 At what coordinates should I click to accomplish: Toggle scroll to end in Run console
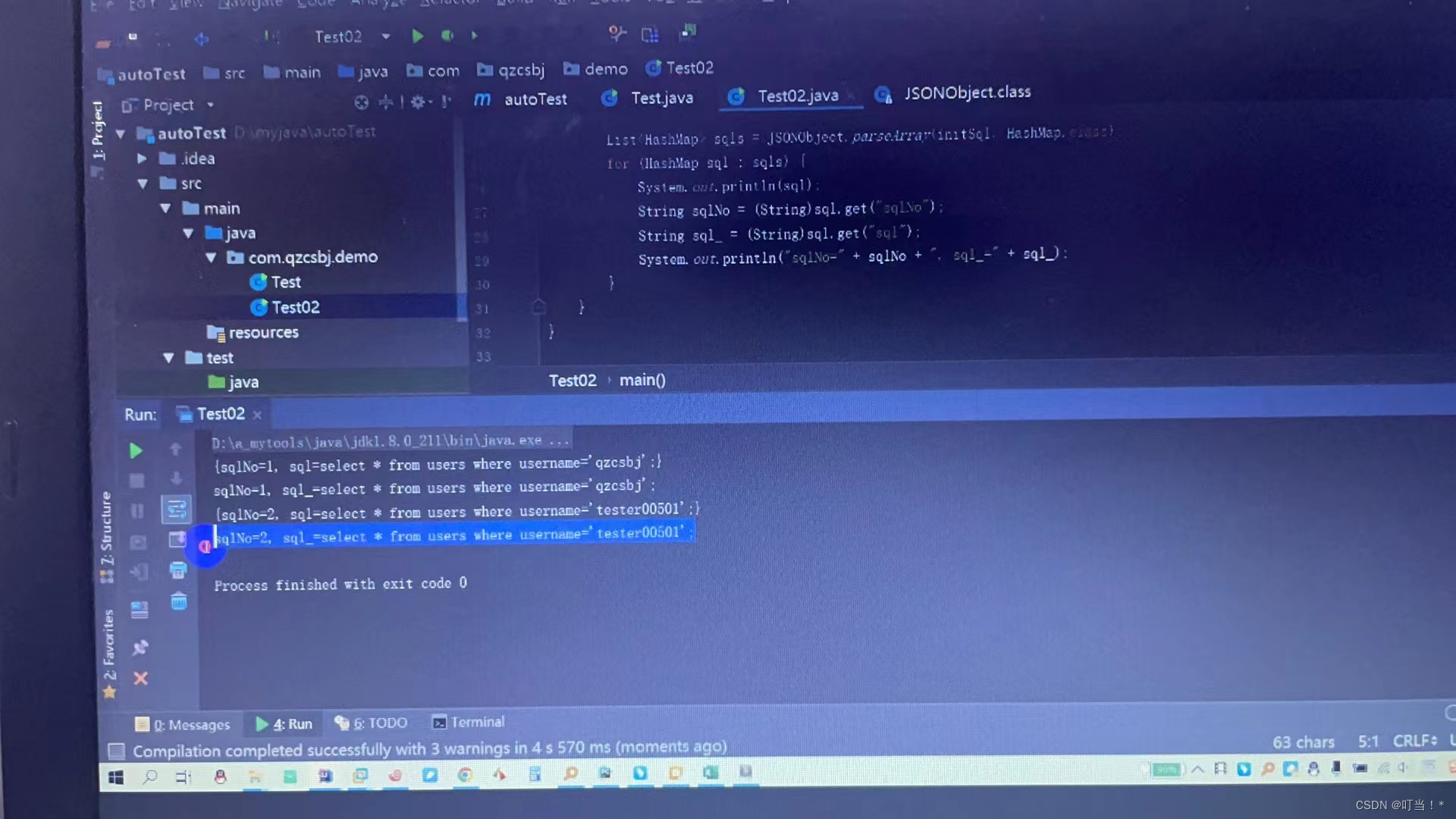pos(177,539)
